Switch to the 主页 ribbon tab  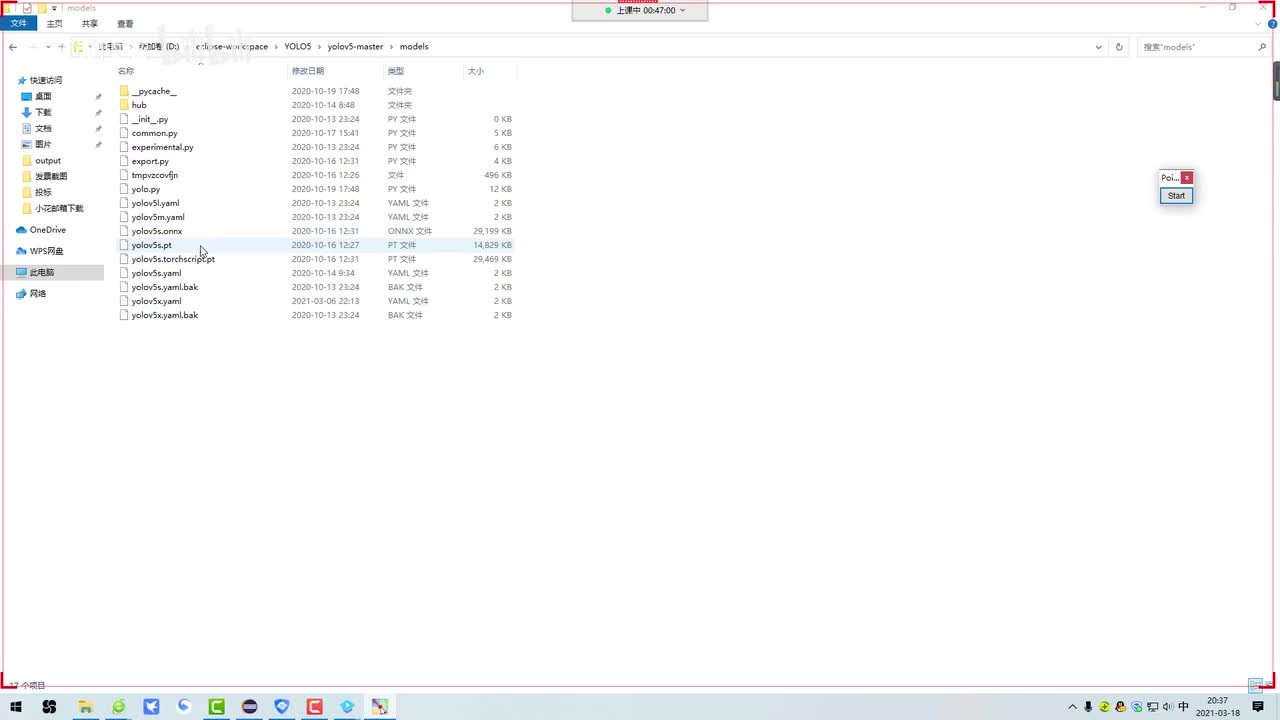tap(54, 23)
